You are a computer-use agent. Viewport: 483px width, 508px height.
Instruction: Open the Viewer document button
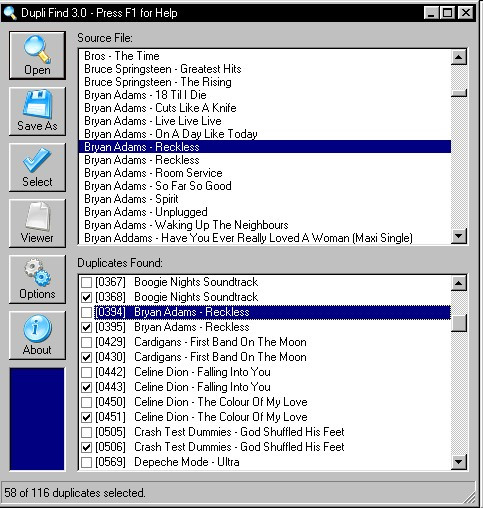click(37, 223)
